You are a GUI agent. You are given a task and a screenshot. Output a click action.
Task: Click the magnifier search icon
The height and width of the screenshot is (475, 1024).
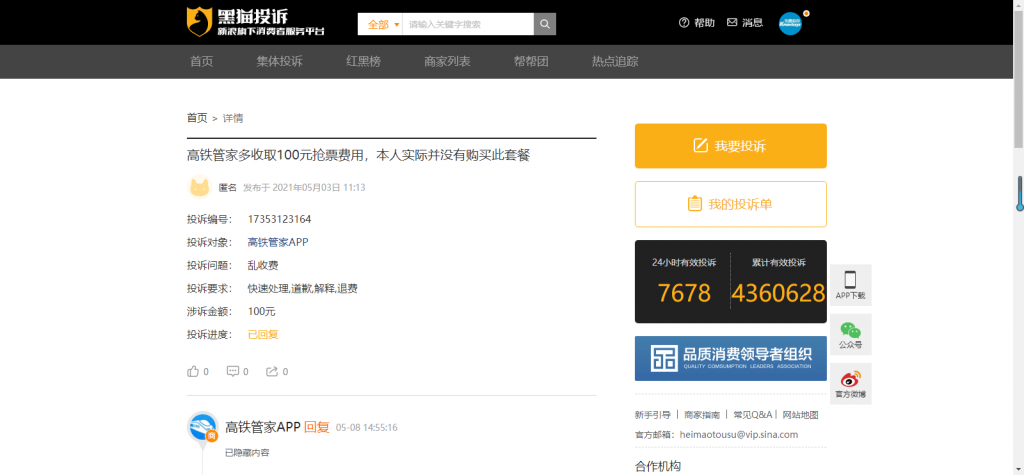pos(545,24)
